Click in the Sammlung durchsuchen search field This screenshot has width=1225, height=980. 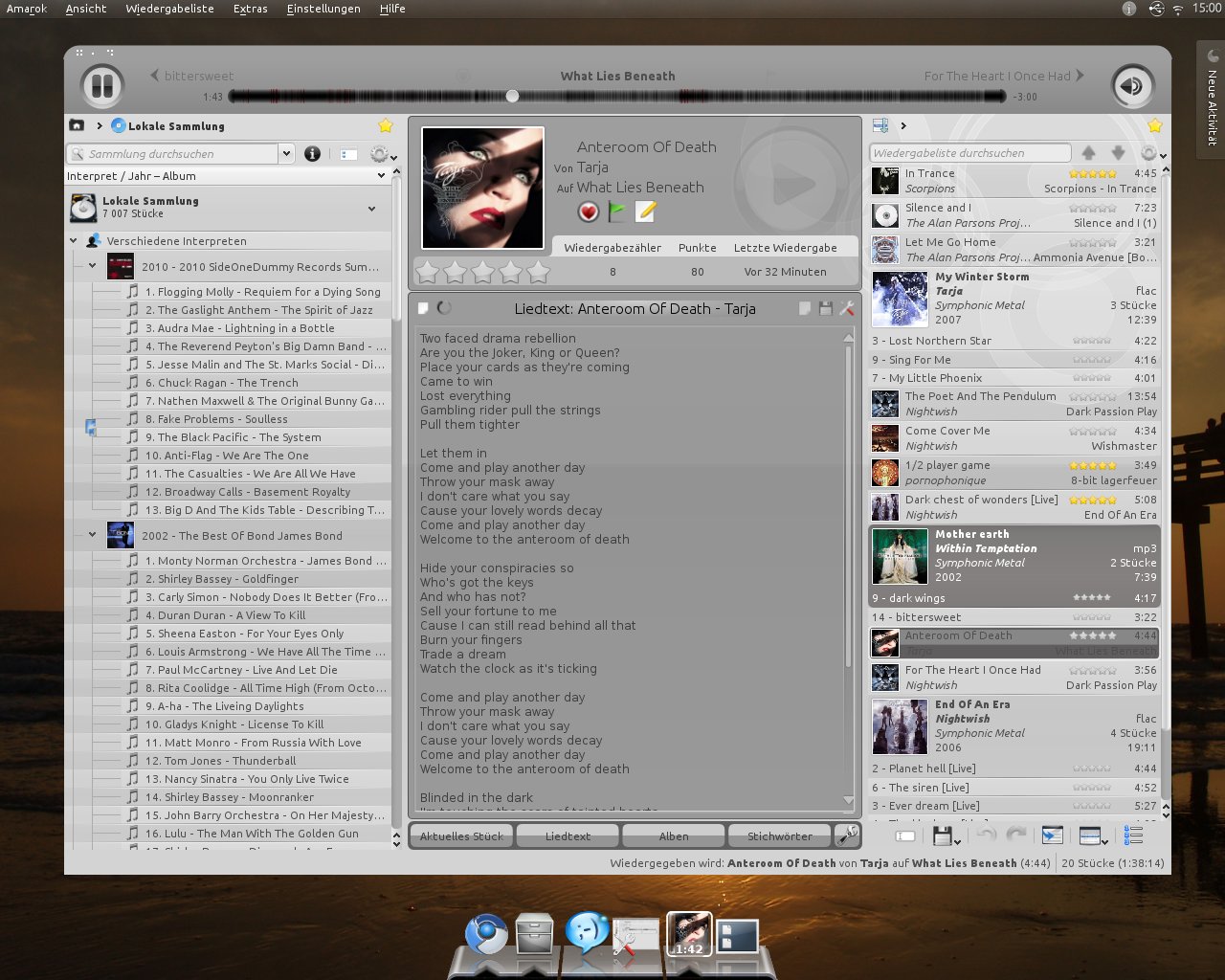(x=172, y=153)
